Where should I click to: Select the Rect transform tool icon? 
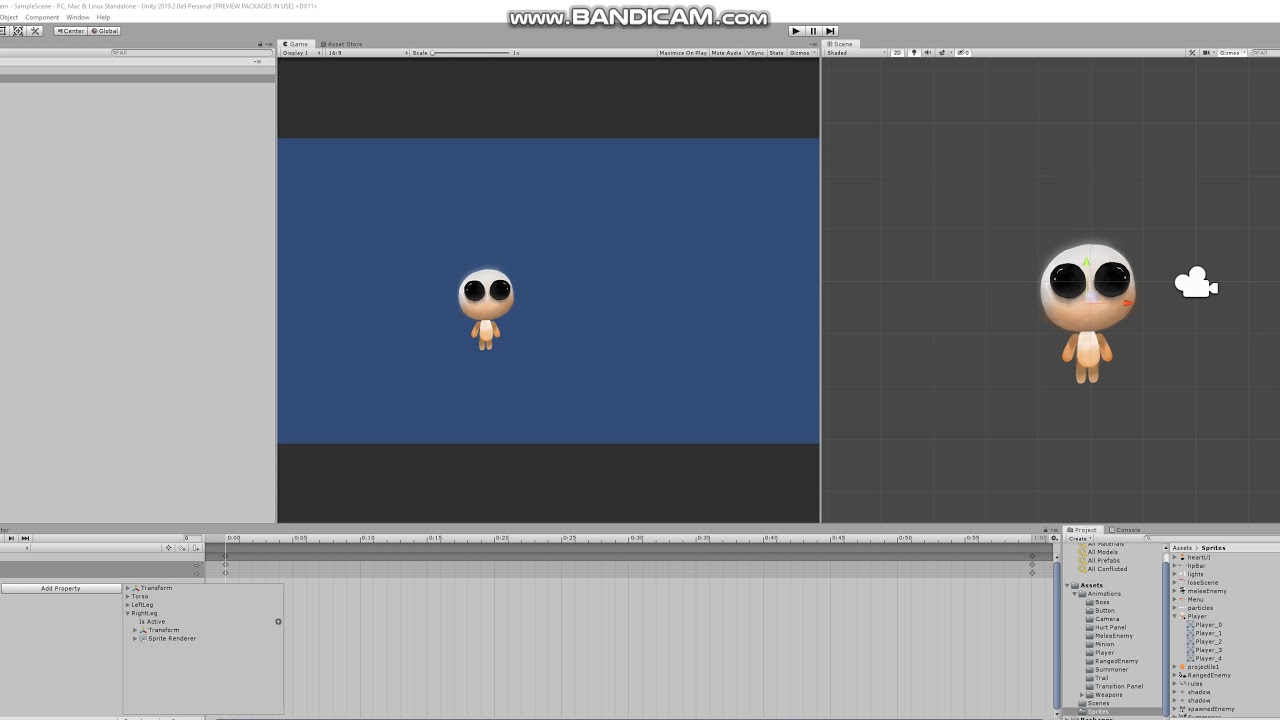pyautogui.click(x=3, y=31)
